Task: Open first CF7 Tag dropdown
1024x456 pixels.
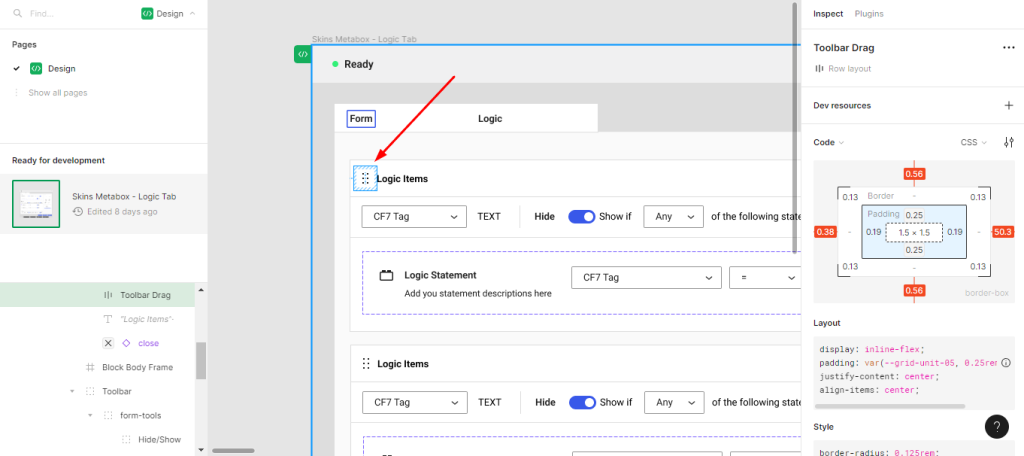Action: [414, 216]
